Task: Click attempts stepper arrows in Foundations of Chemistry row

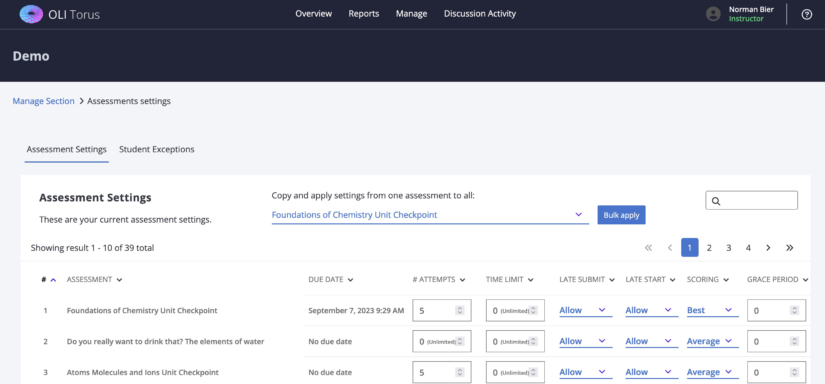Action: (460, 311)
